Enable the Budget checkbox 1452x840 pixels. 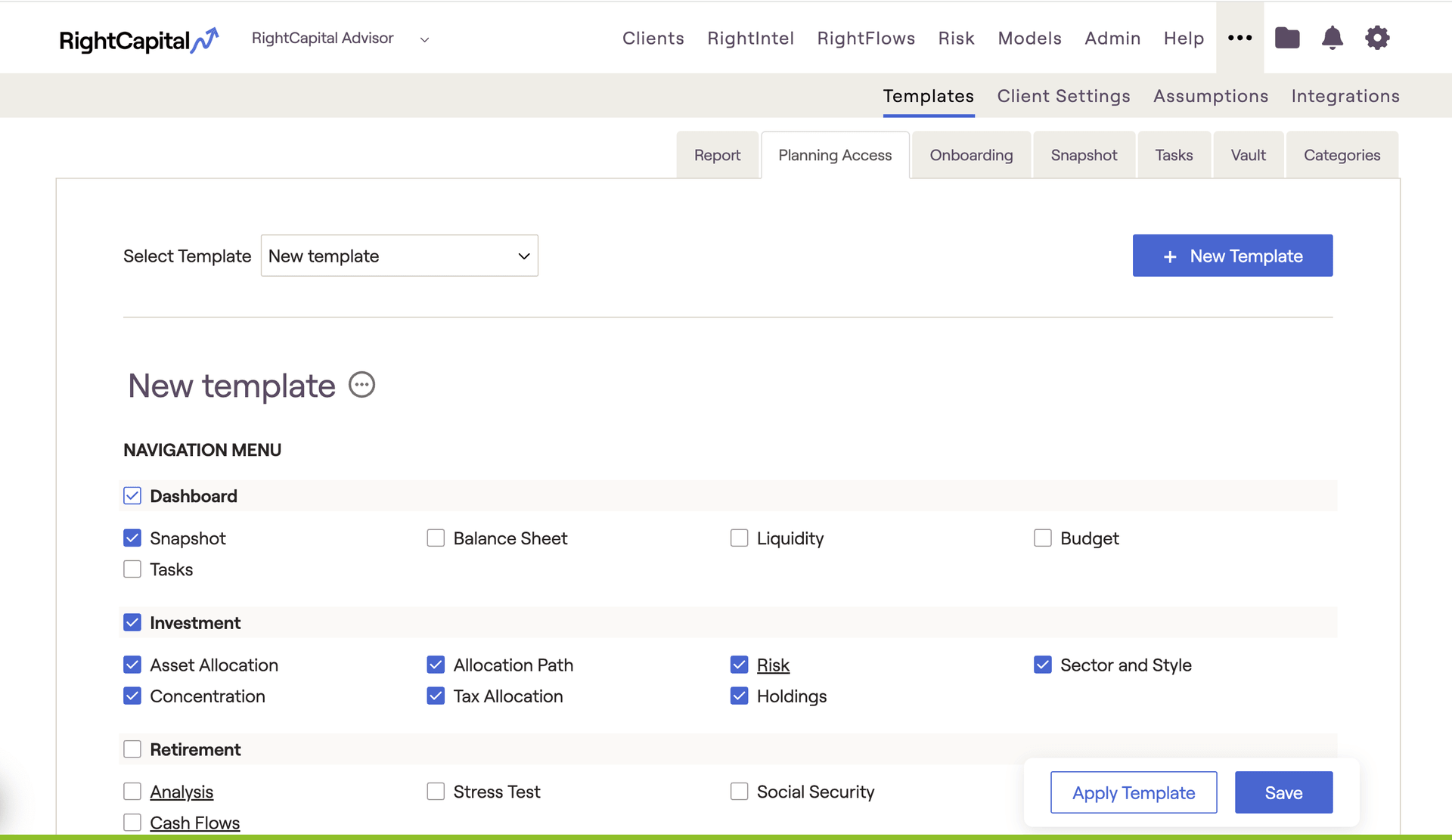coord(1043,538)
